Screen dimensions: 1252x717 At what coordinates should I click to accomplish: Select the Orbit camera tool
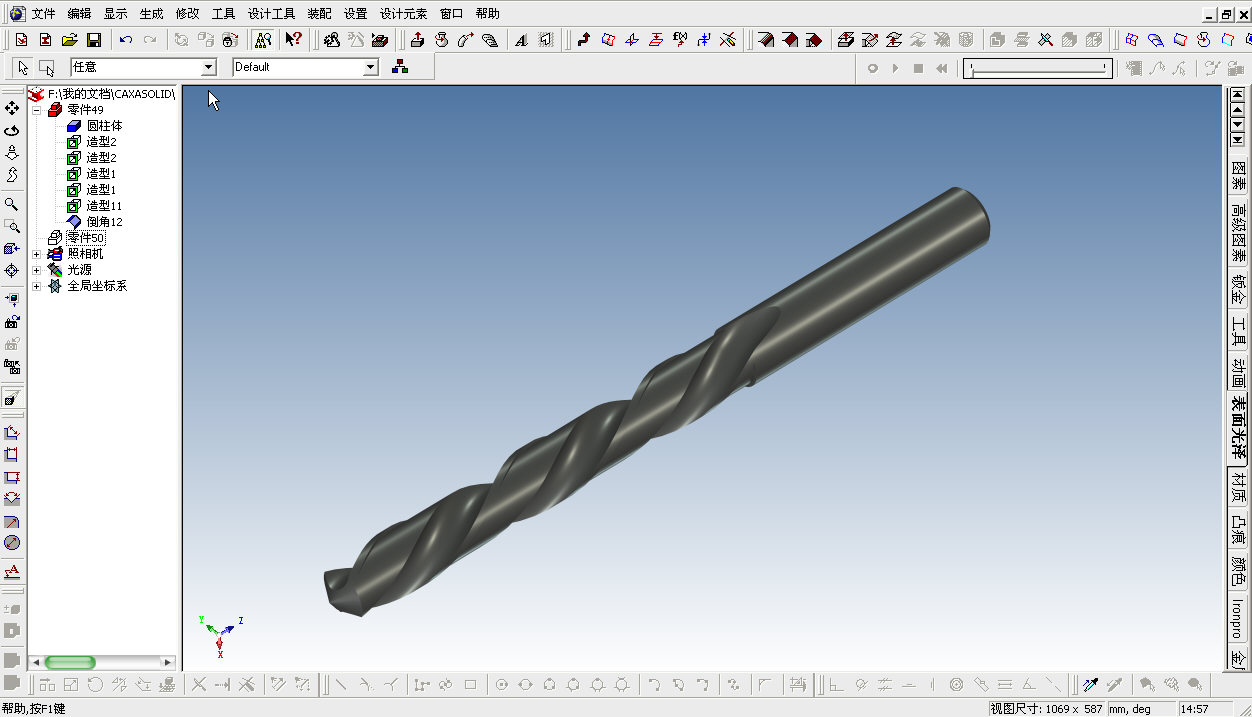(12, 130)
